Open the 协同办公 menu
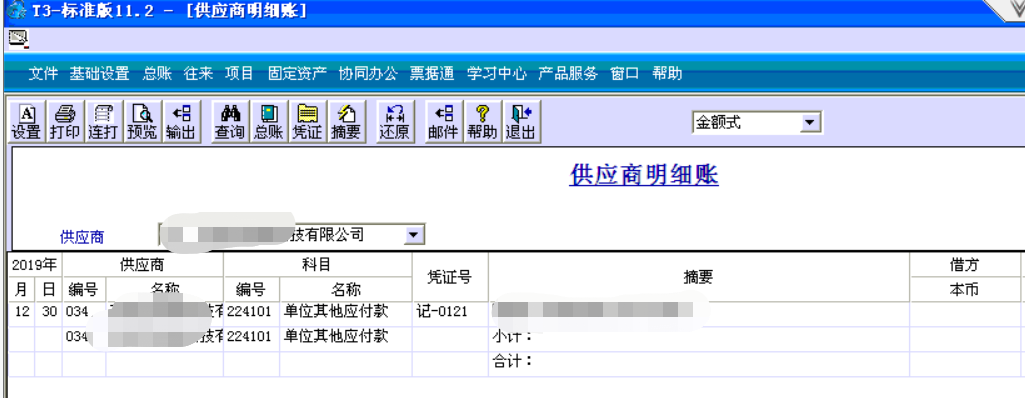 [x=368, y=74]
